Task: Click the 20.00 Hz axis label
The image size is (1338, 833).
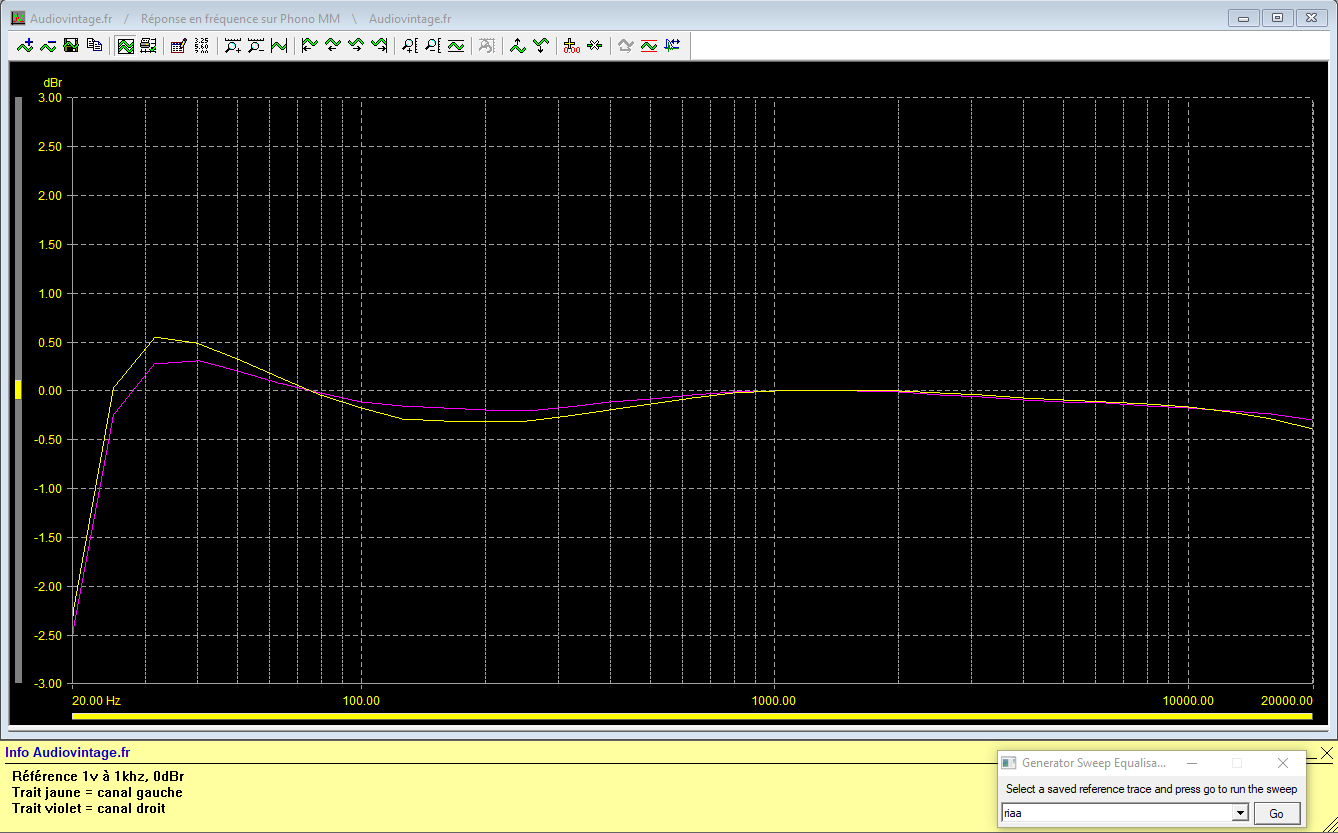Action: tap(97, 701)
